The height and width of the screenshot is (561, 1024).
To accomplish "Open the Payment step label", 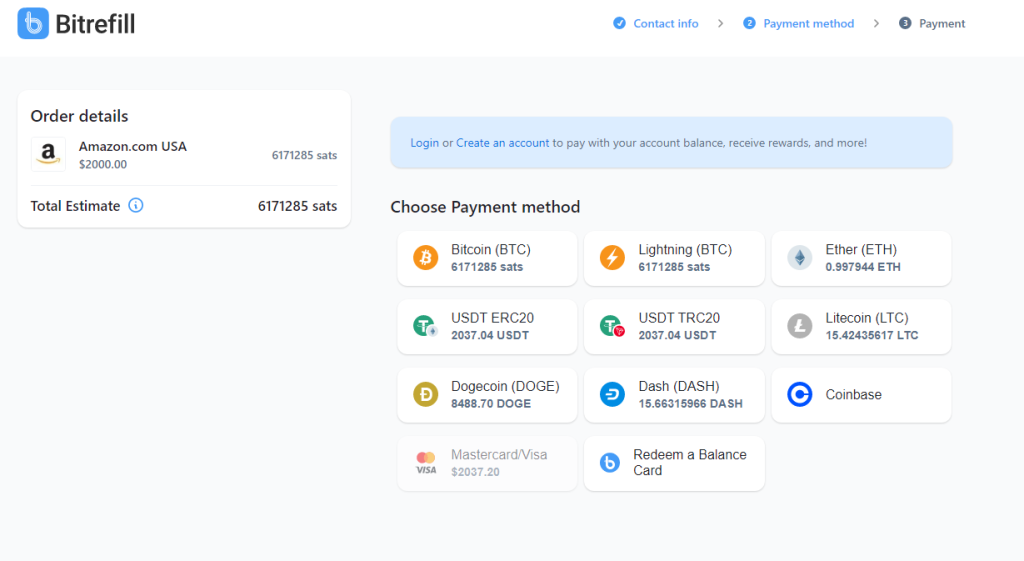I will point(942,24).
